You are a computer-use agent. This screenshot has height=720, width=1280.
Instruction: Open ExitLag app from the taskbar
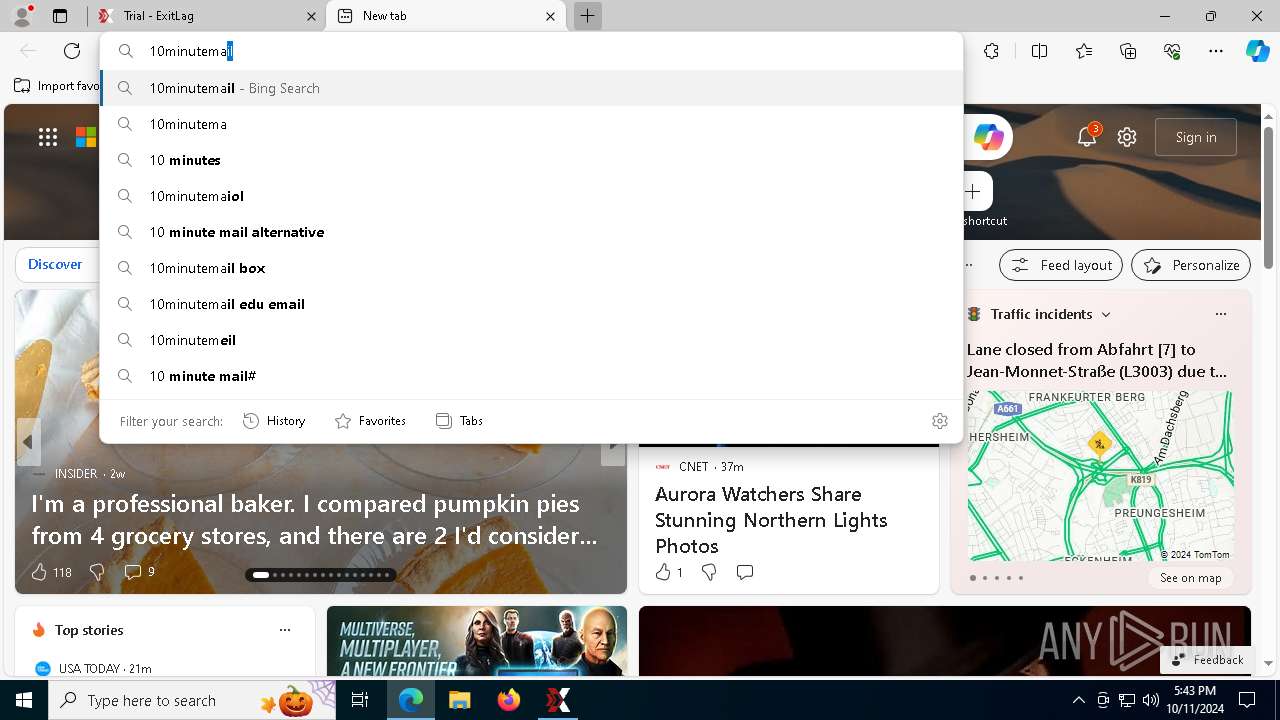click(558, 700)
